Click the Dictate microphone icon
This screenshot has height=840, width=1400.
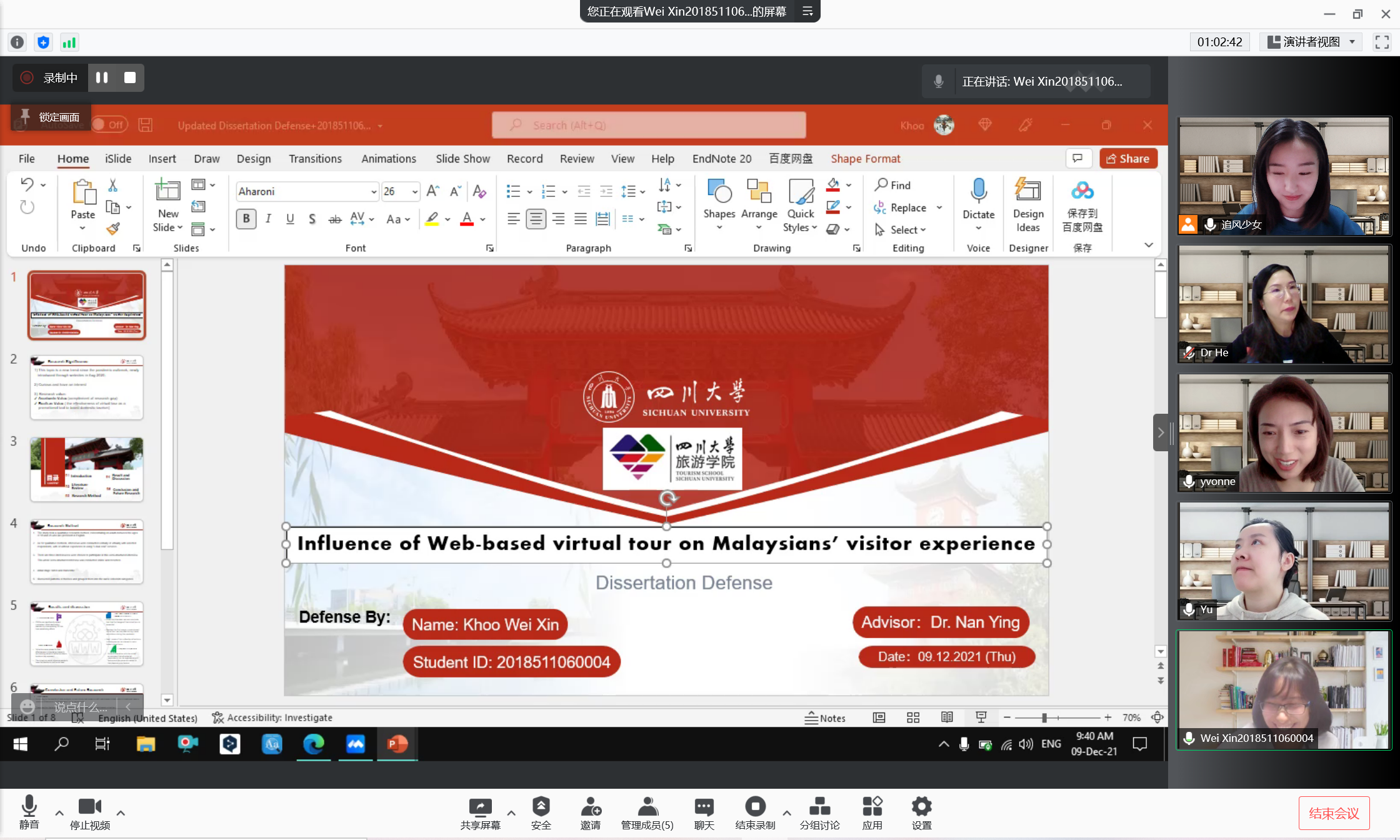coord(978,191)
